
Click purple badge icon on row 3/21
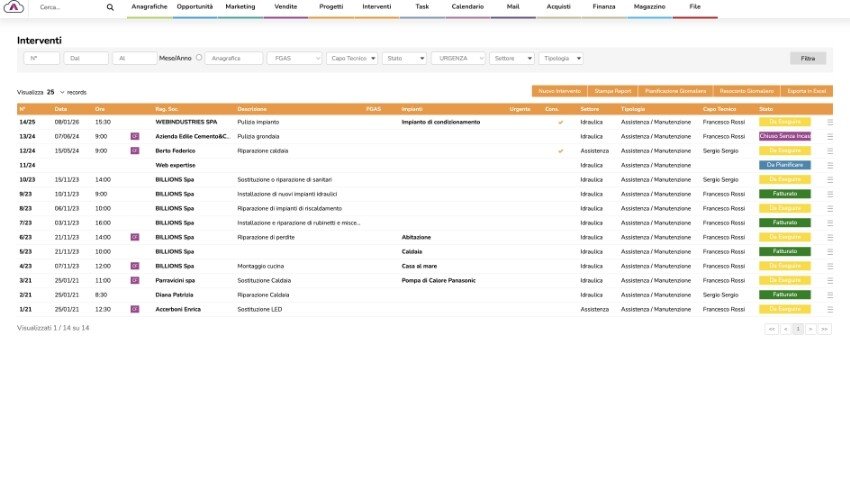134,281
